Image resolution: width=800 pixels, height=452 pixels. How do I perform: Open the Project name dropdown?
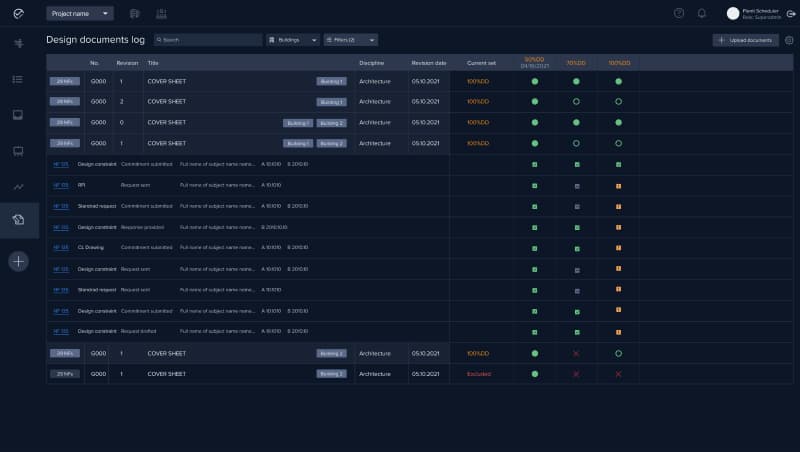[x=80, y=13]
